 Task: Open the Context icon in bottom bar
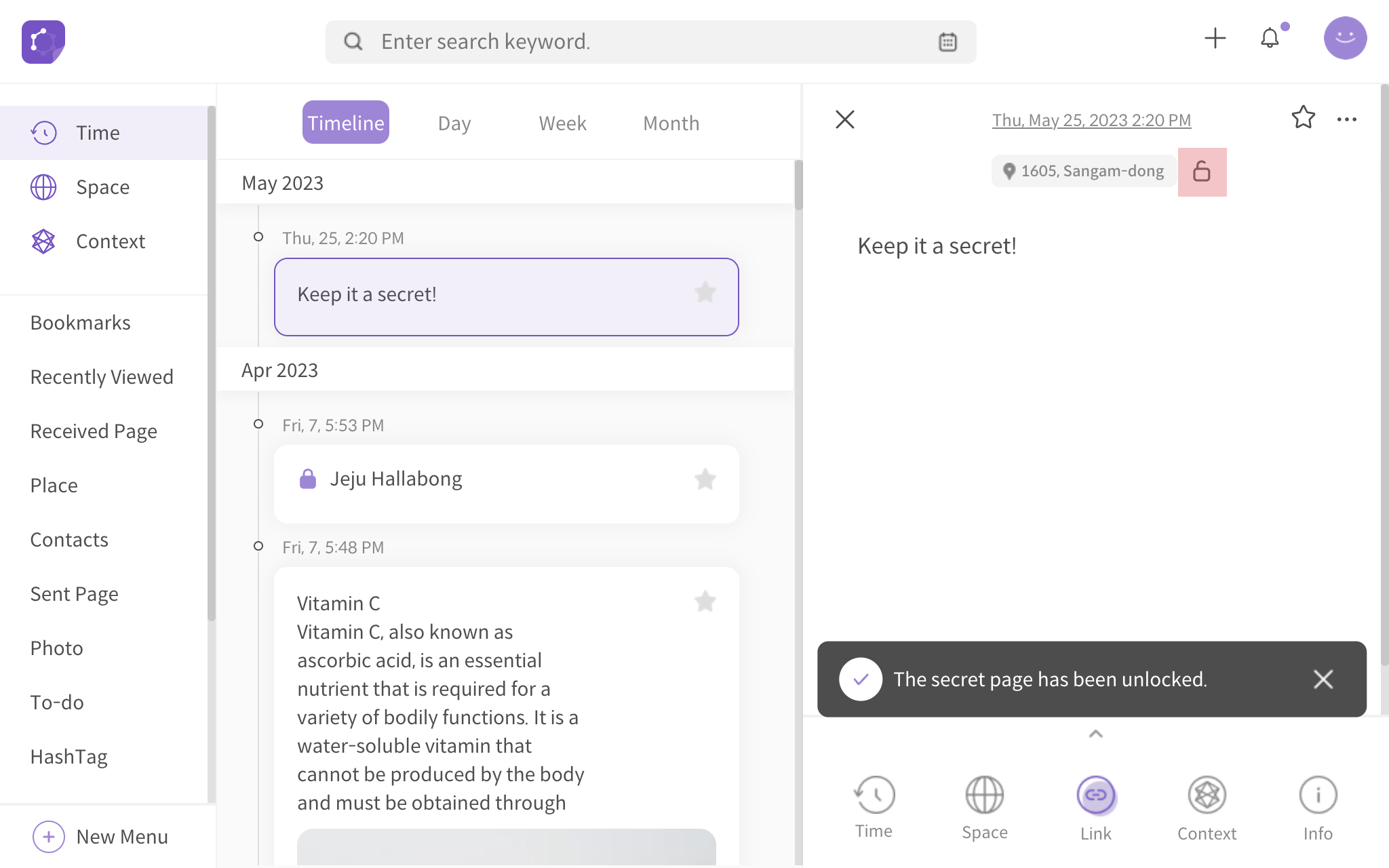coord(1207,795)
